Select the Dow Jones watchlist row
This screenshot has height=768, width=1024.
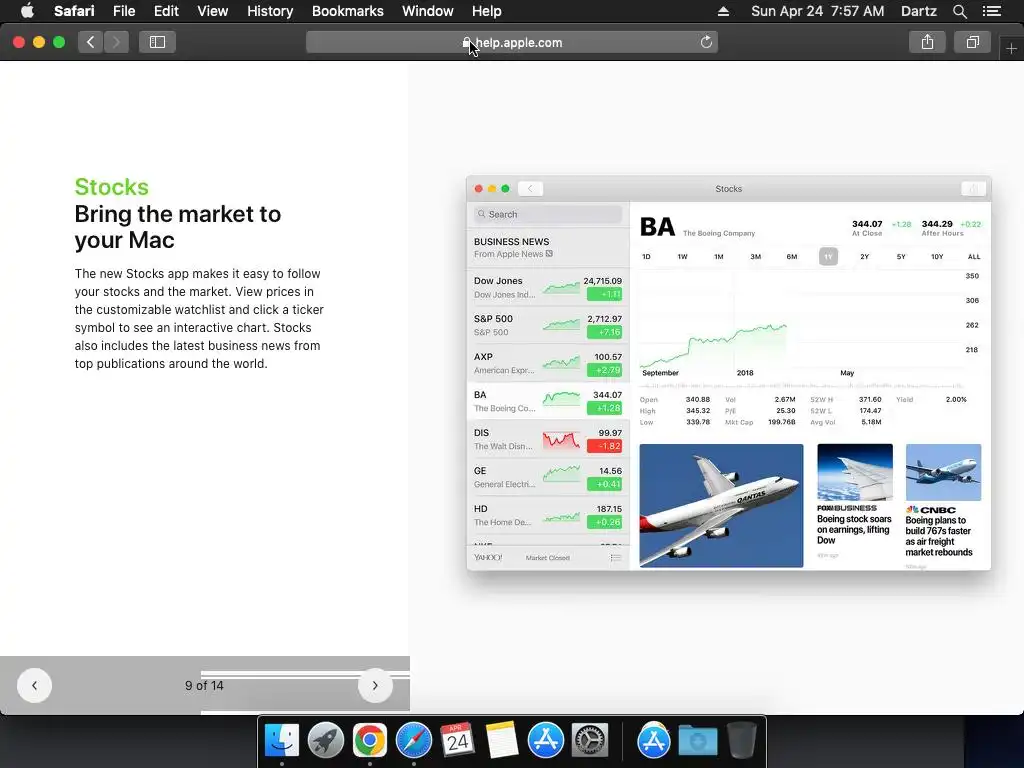point(548,287)
